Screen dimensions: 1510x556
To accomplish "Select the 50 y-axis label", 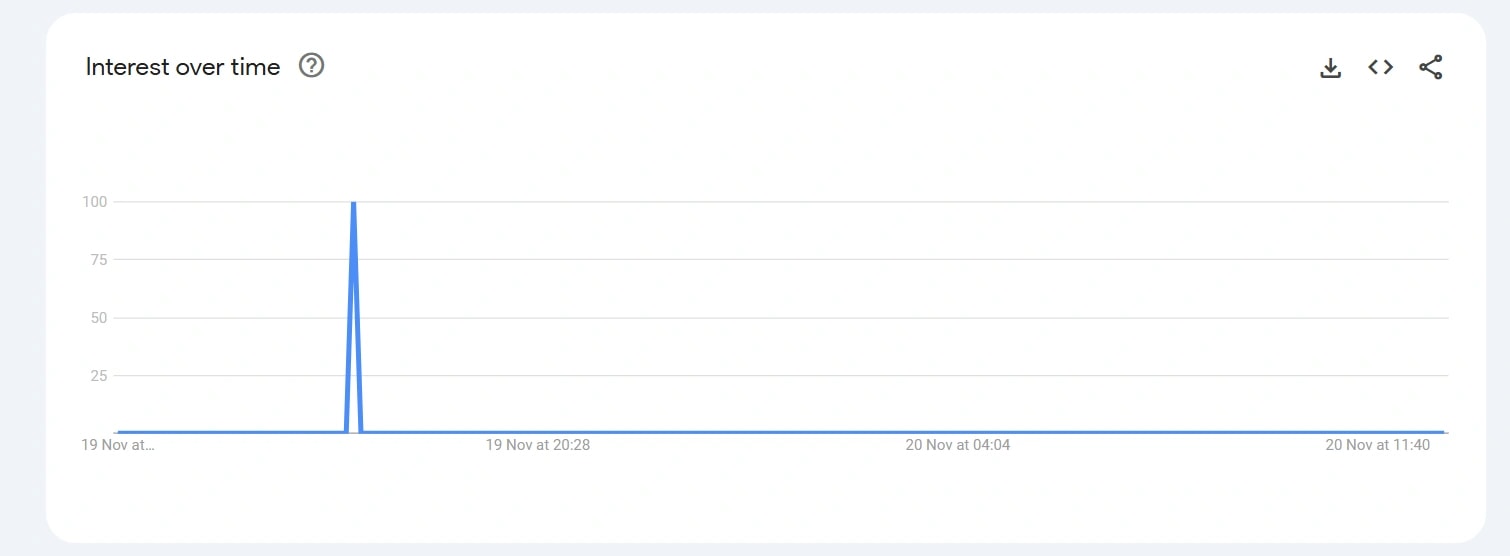I will click(98, 318).
